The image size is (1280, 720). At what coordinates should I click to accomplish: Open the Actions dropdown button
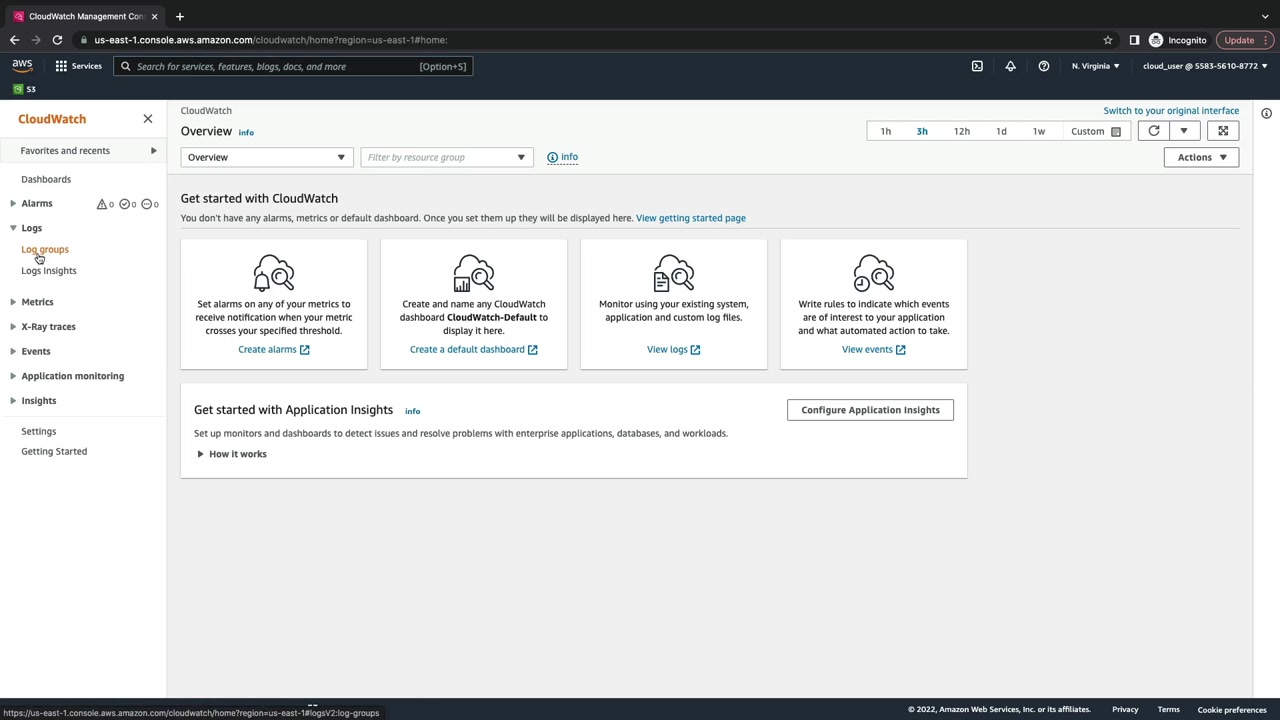point(1201,157)
